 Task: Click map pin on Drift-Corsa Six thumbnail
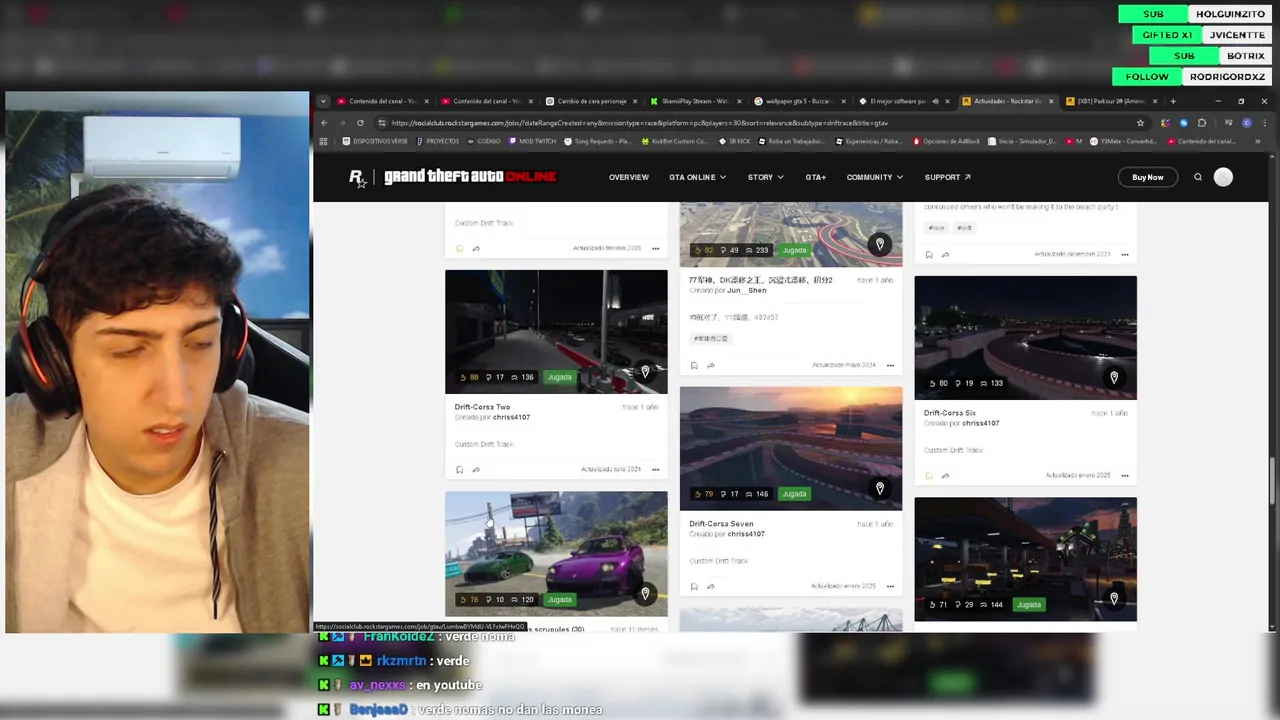[x=1114, y=378]
